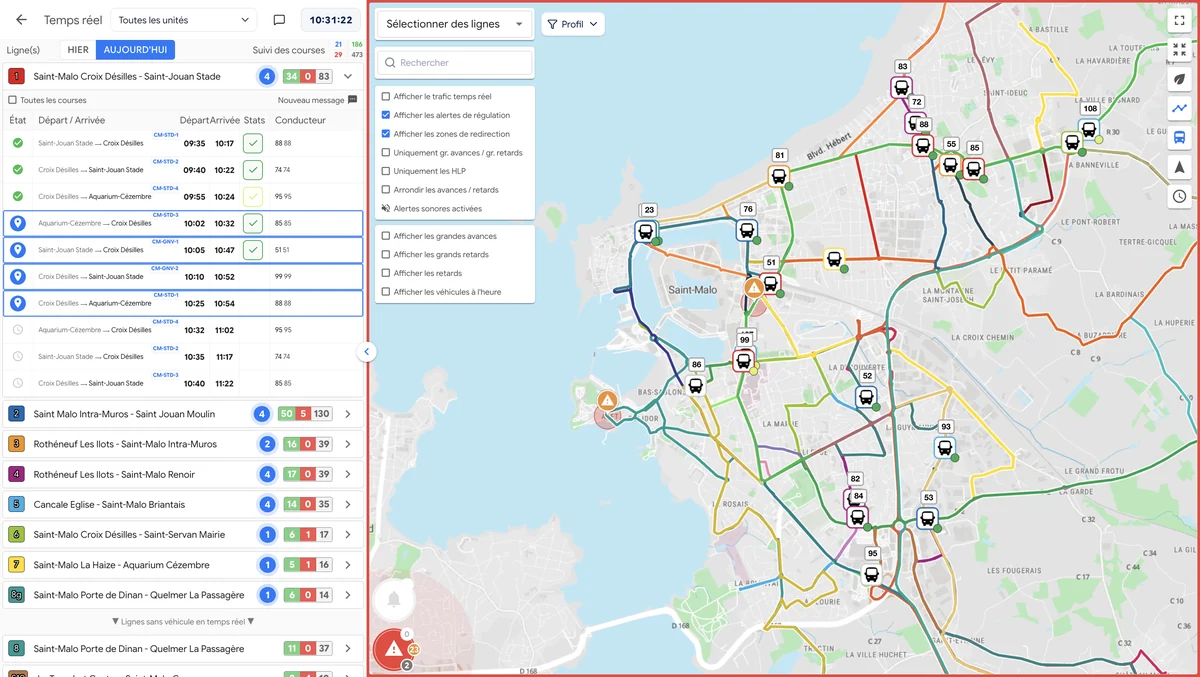Collapse side panel with left chevron
The width and height of the screenshot is (1200, 677).
pos(367,352)
